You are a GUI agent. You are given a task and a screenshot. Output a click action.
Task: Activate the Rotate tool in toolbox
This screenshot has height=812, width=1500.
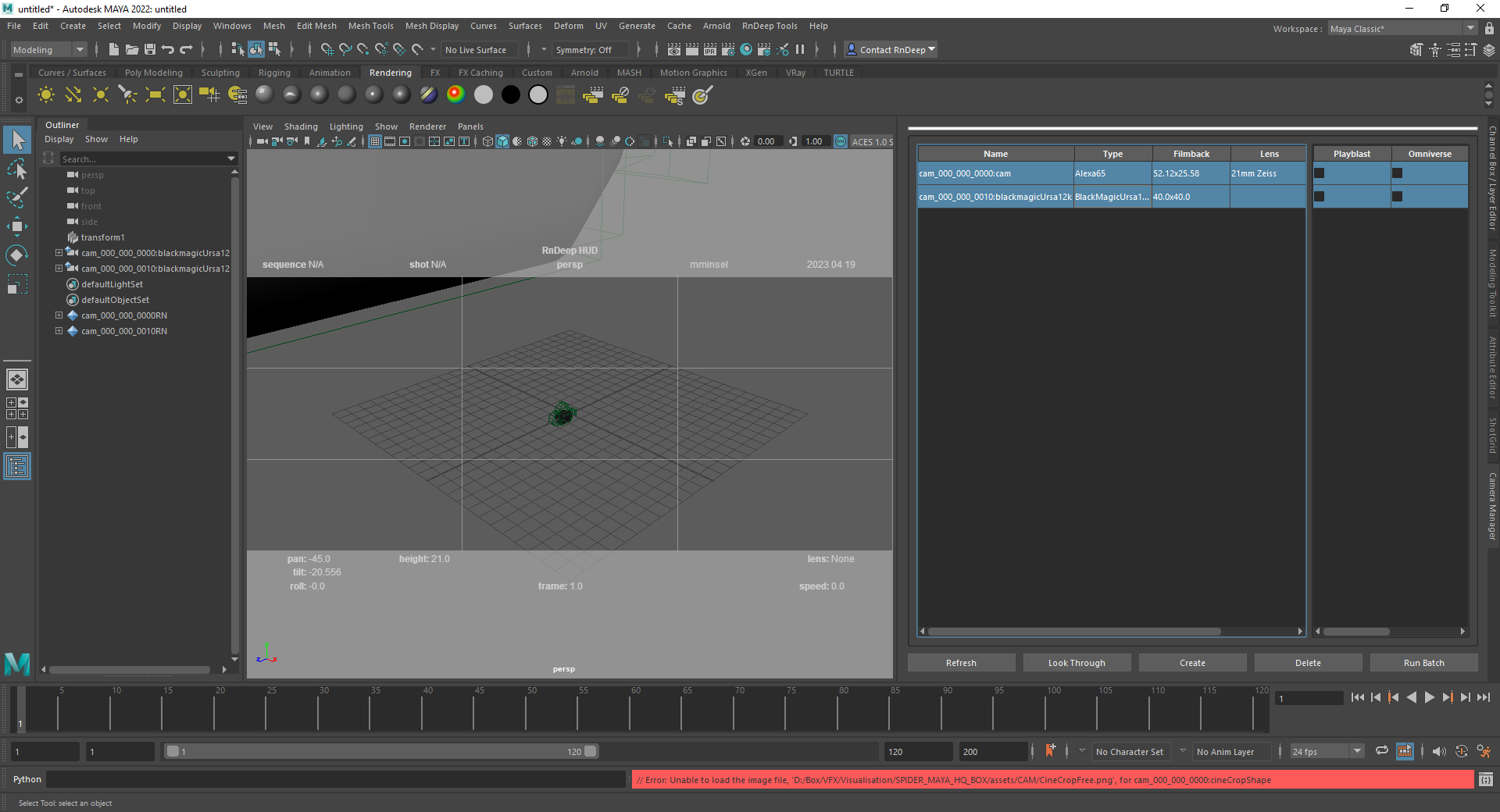[17, 255]
